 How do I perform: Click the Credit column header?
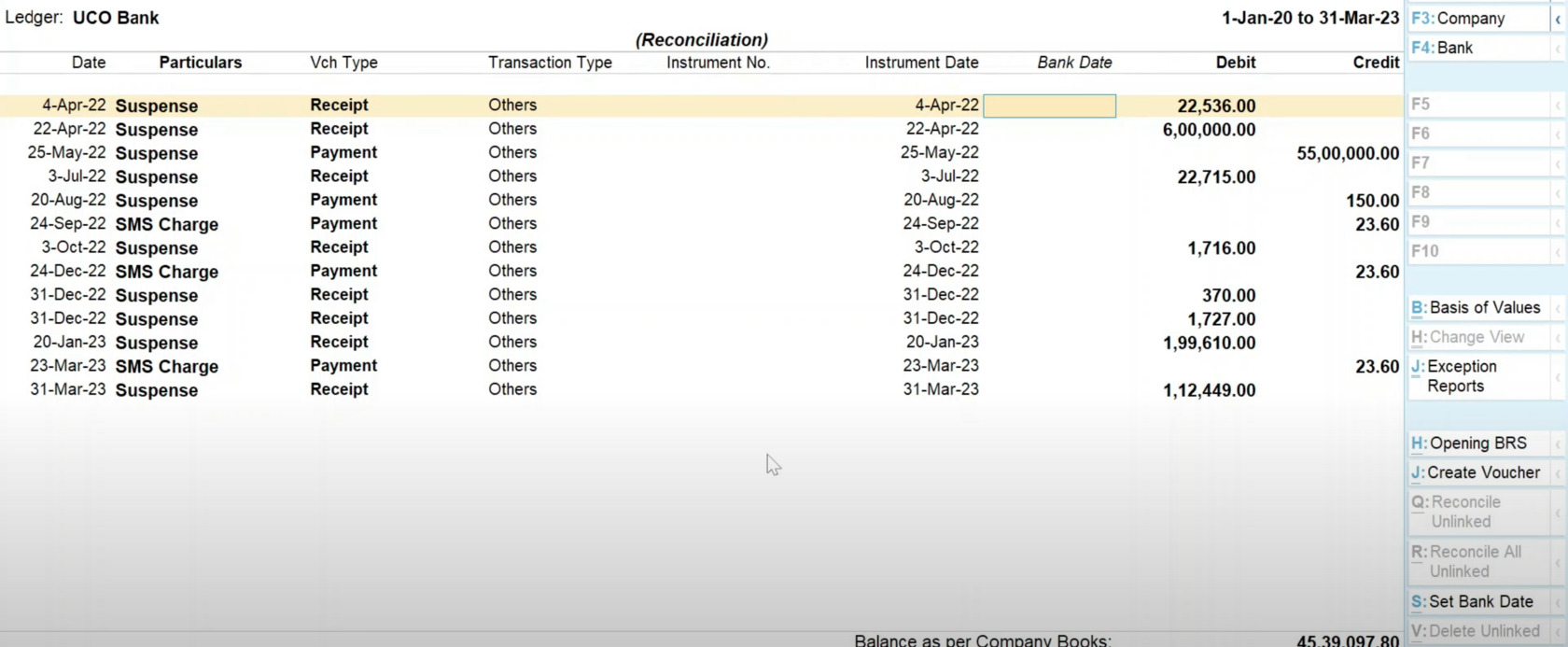coord(1376,63)
